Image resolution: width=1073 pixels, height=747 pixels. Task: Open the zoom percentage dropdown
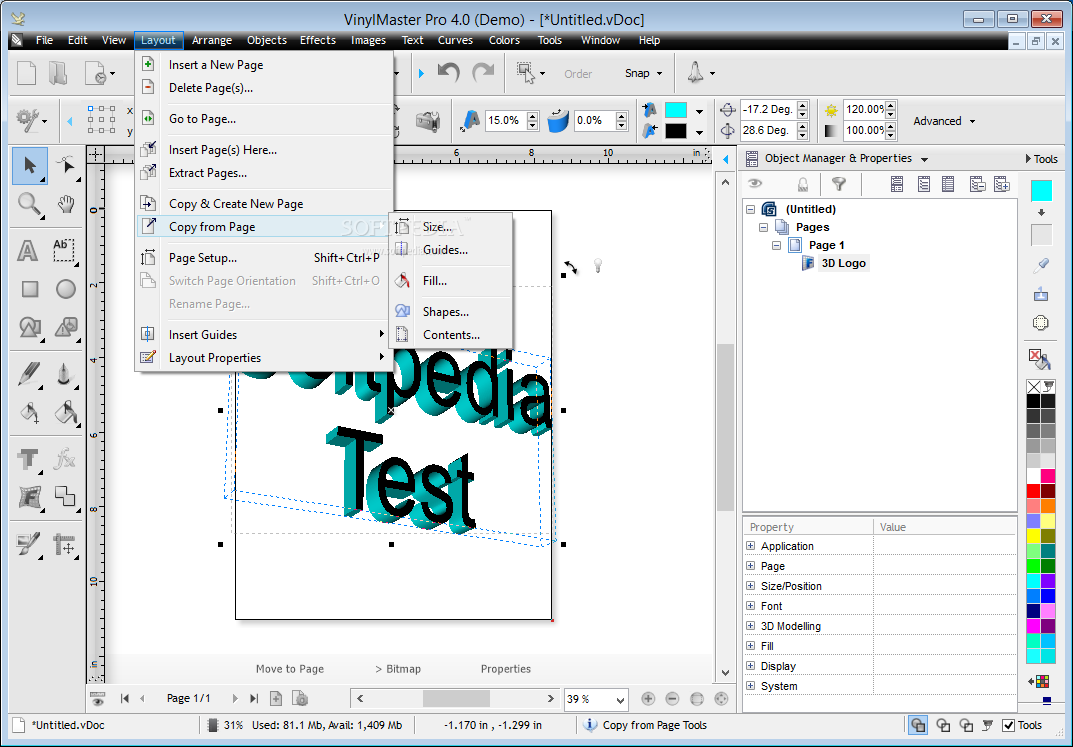[620, 700]
